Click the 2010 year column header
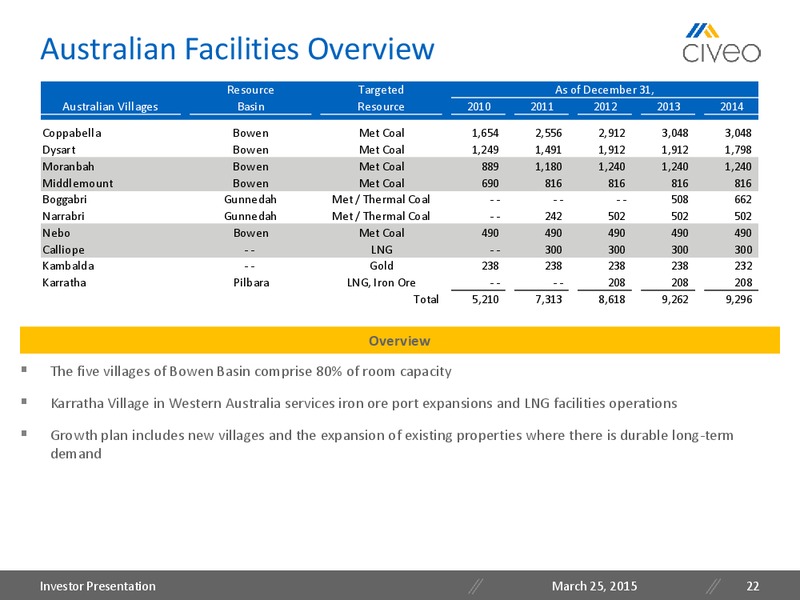The width and height of the screenshot is (800, 600). point(479,106)
